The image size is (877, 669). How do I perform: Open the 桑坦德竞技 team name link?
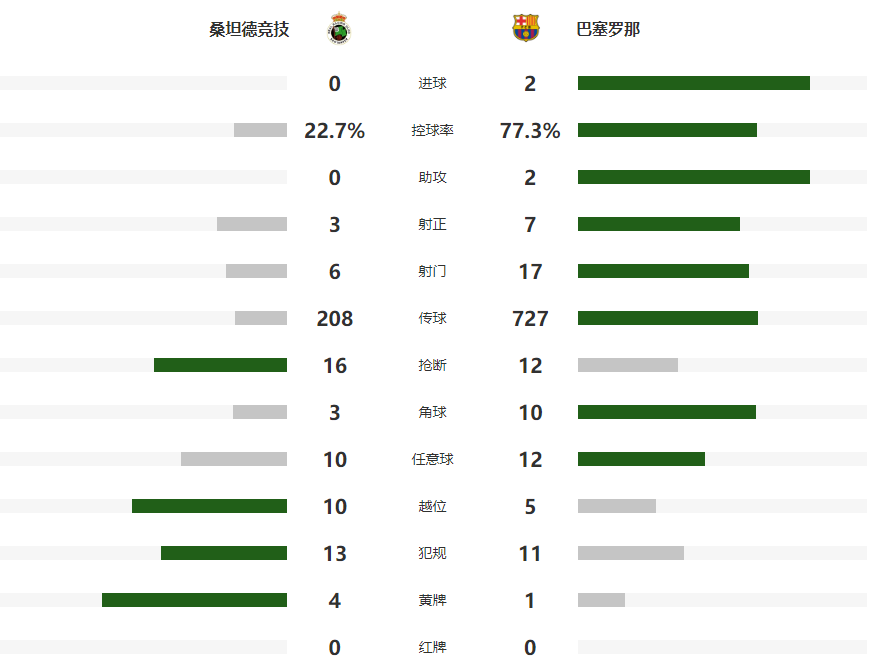(x=249, y=30)
